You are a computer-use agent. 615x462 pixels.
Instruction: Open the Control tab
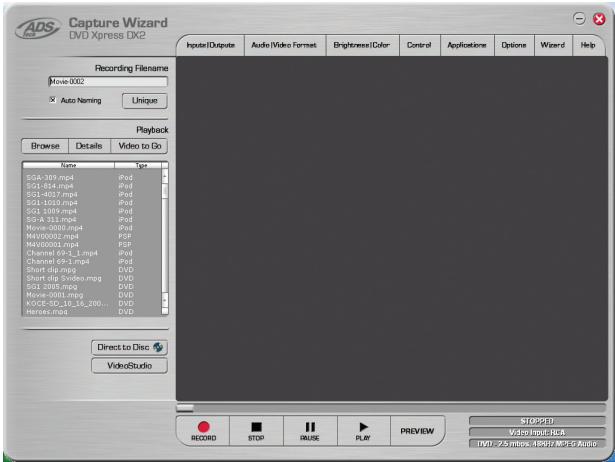[x=419, y=45]
